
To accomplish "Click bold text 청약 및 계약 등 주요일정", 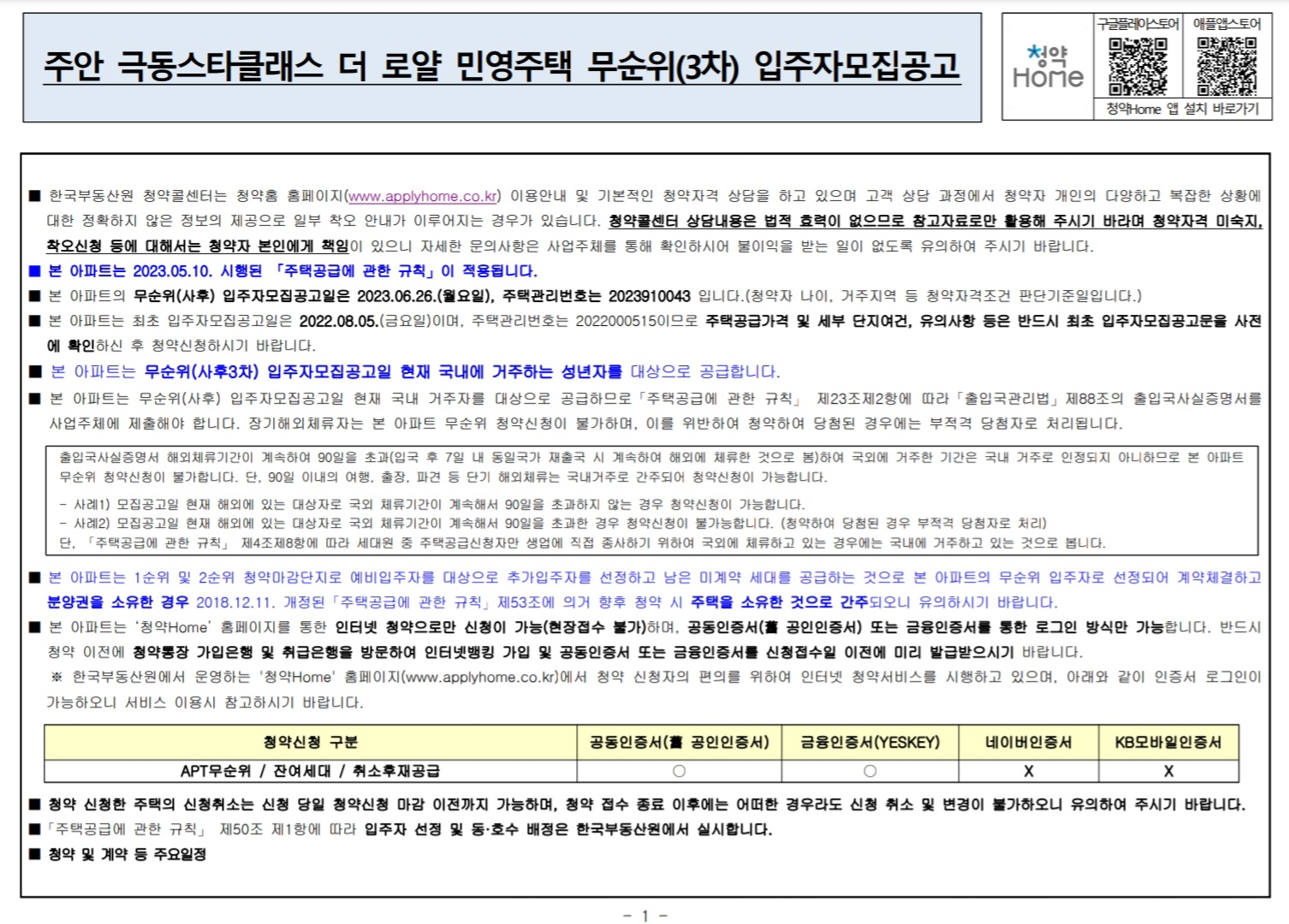I will point(127,854).
